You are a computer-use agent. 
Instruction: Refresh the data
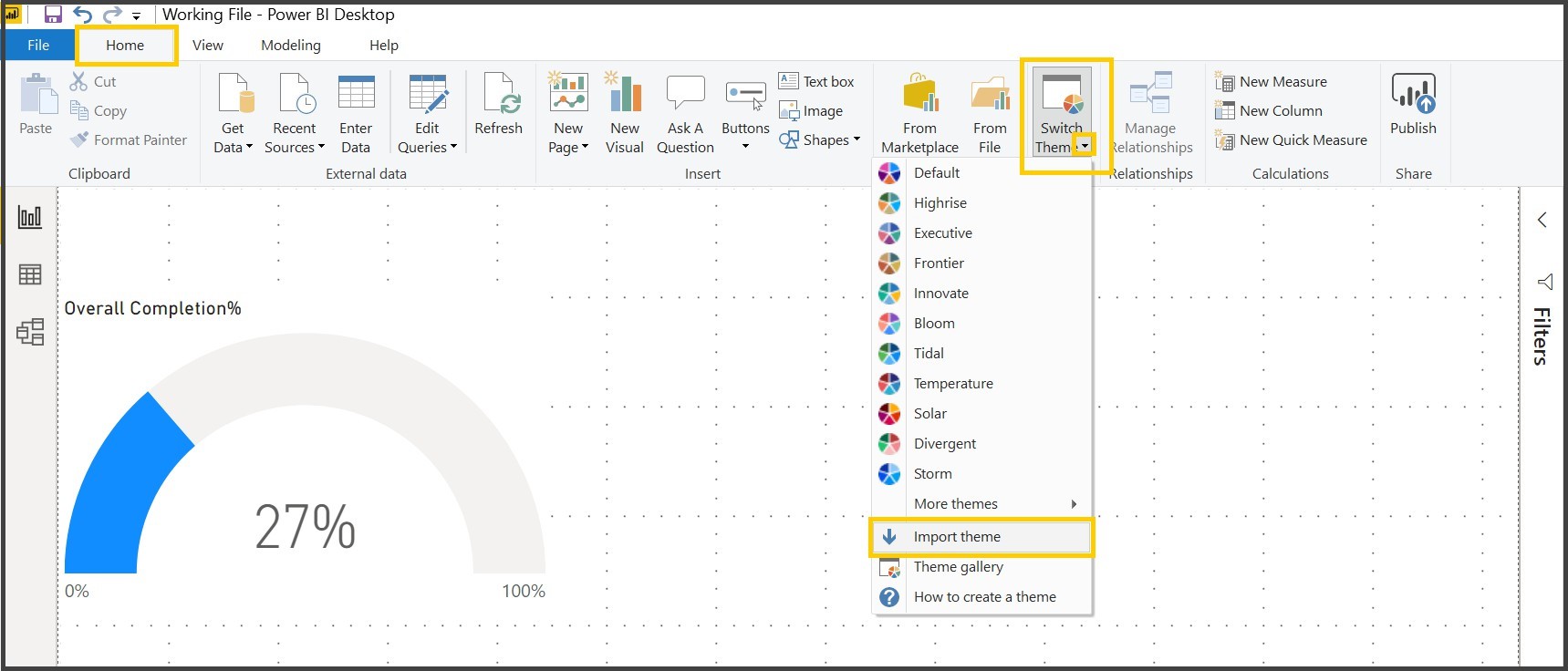pyautogui.click(x=499, y=104)
